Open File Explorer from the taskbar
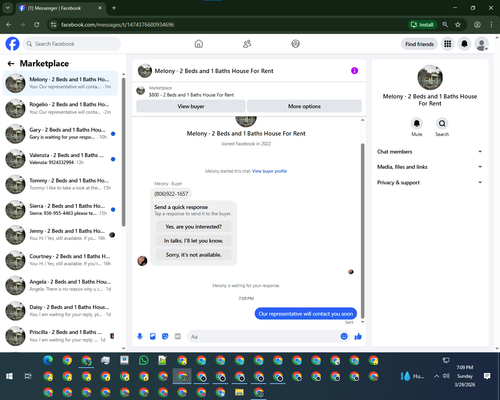The width and height of the screenshot is (500, 400). click(x=239, y=392)
